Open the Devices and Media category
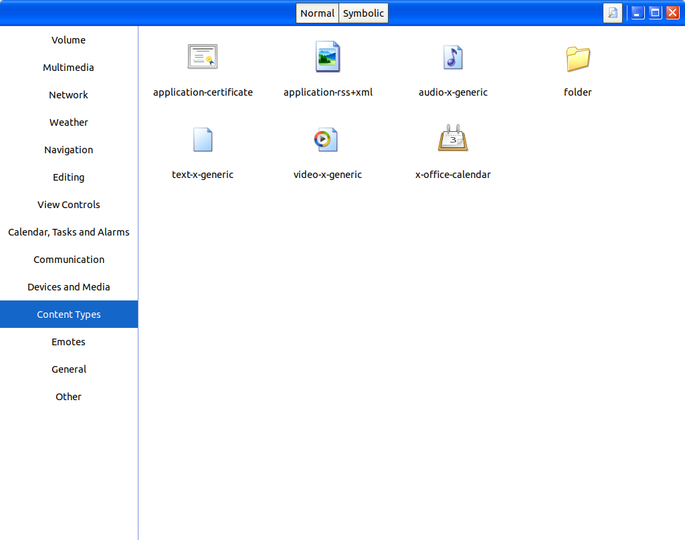685x540 pixels. click(x=69, y=287)
